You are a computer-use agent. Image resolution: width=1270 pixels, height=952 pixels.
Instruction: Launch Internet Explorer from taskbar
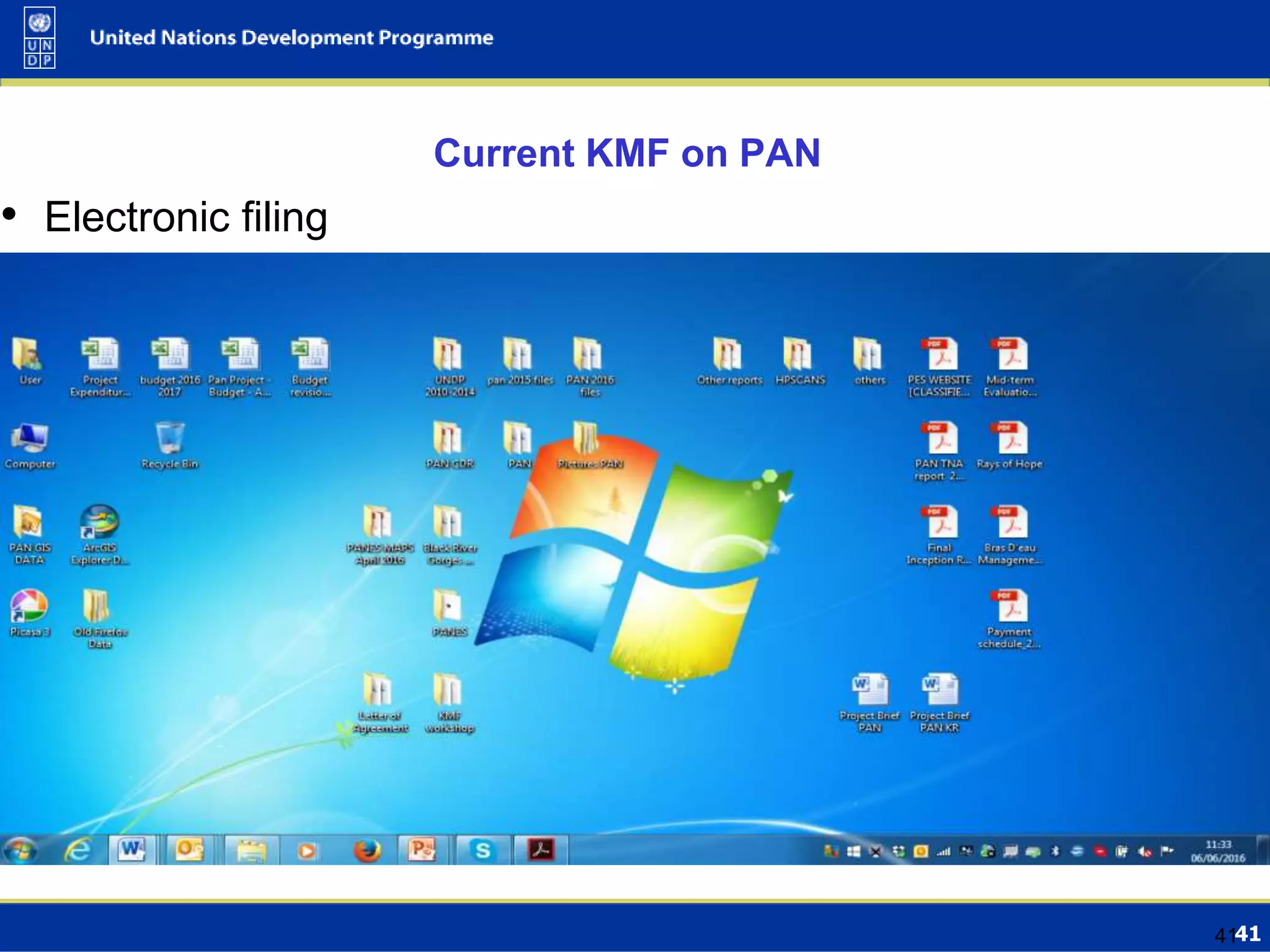pyautogui.click(x=78, y=850)
